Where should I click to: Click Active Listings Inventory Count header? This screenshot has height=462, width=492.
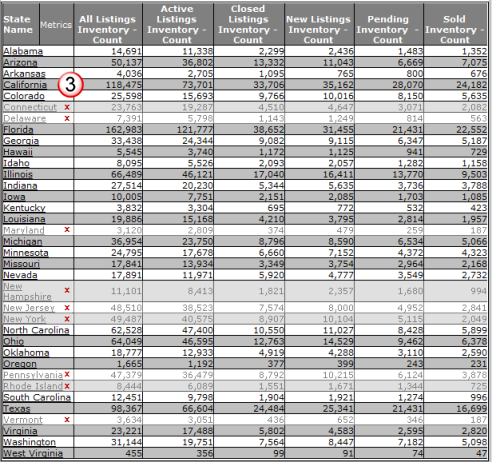point(177,24)
